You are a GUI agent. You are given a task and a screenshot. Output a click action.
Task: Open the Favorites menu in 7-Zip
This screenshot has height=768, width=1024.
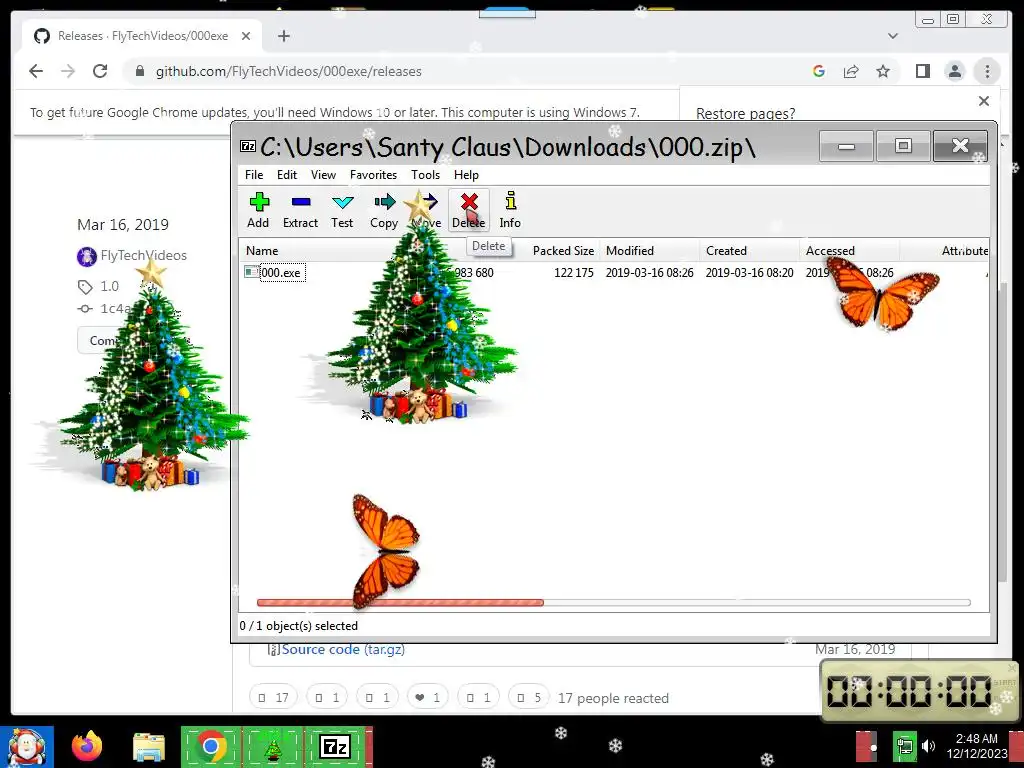click(x=374, y=174)
